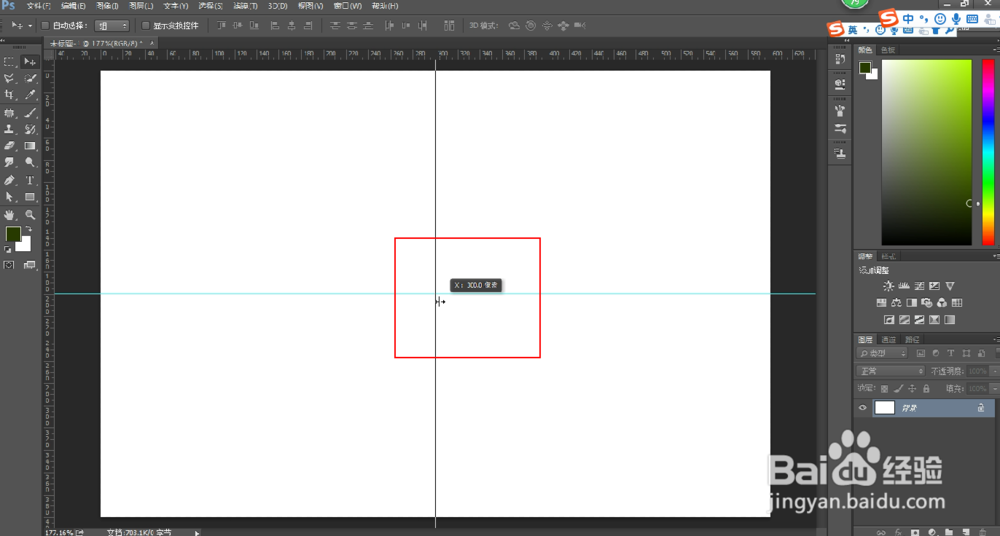Select the Quick Selection tool

29,78
